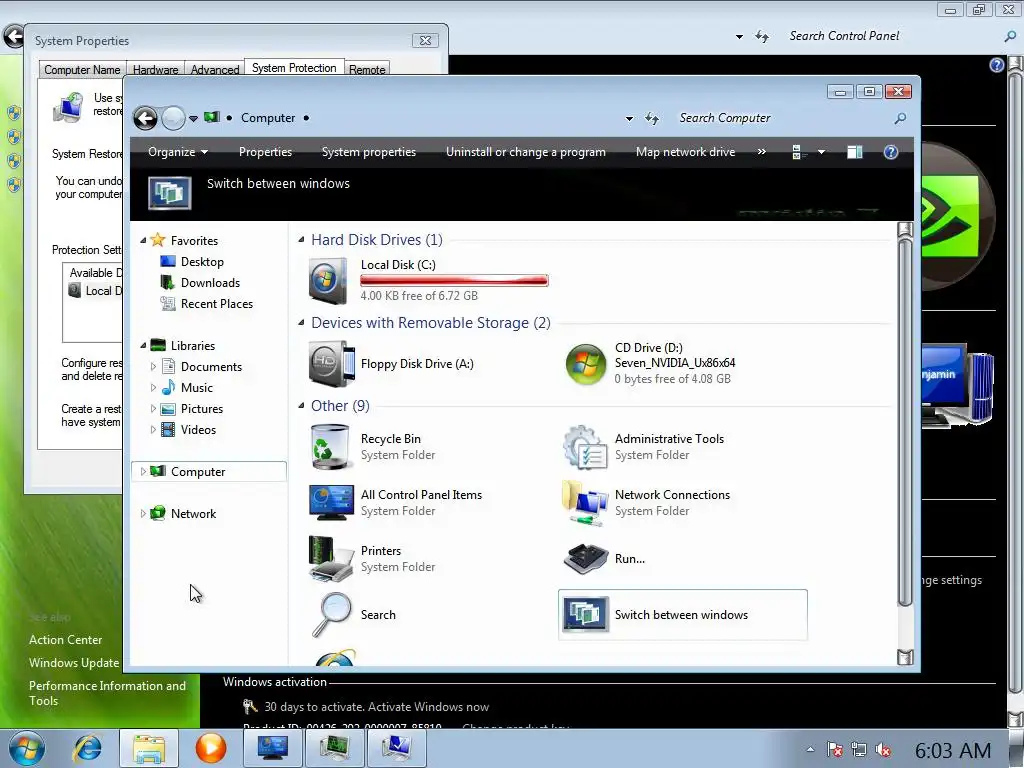Open All Control Panel Items icon

(x=331, y=502)
